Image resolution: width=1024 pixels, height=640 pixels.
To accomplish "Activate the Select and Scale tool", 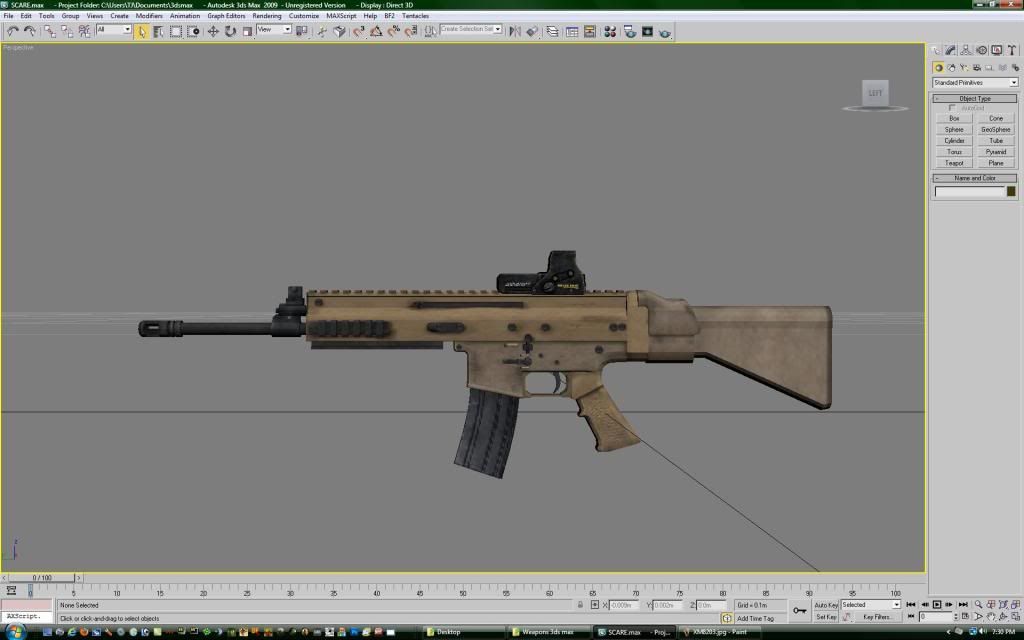I will [247, 31].
